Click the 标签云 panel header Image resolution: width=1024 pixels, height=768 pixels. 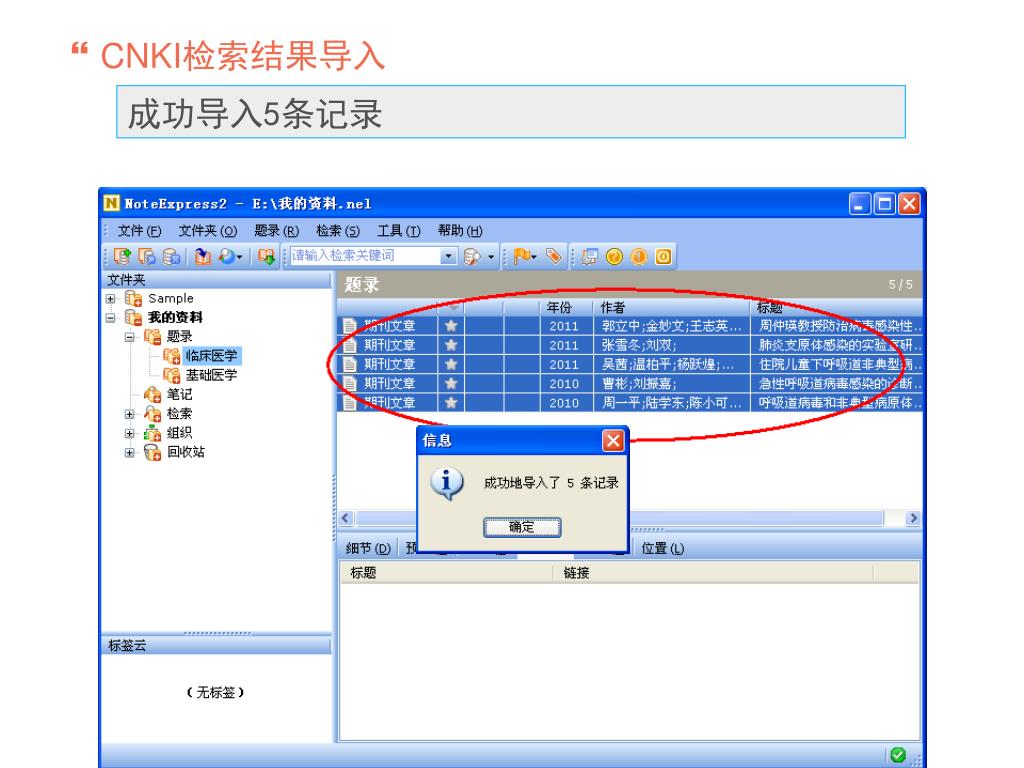[x=217, y=645]
